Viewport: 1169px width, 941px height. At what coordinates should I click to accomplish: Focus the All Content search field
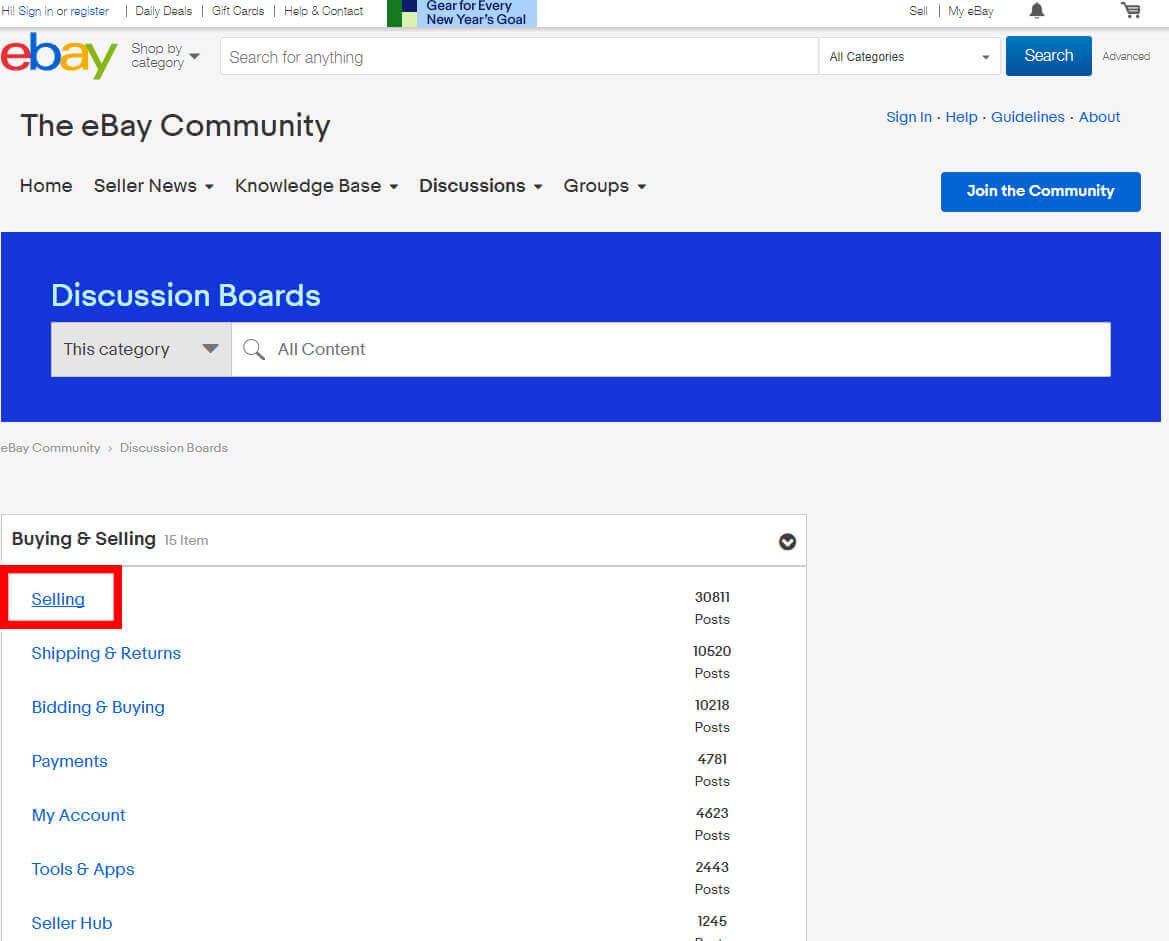coord(670,350)
